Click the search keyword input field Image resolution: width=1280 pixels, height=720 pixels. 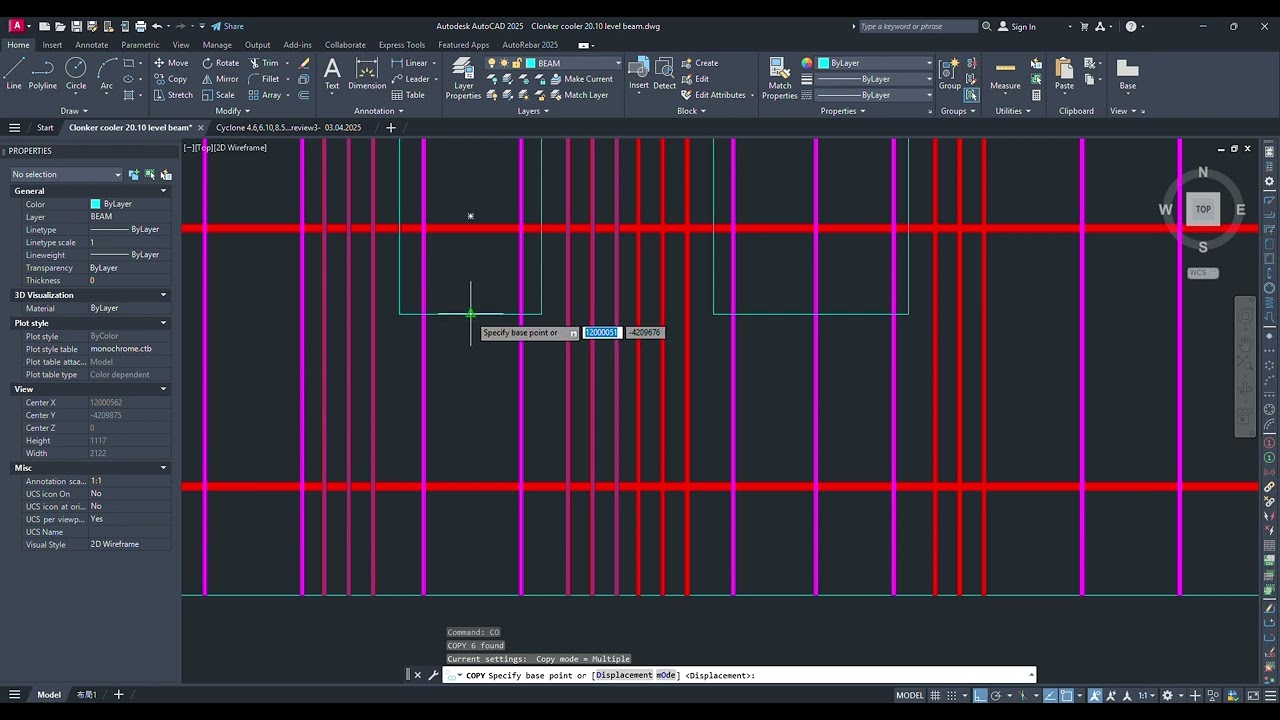coord(917,27)
